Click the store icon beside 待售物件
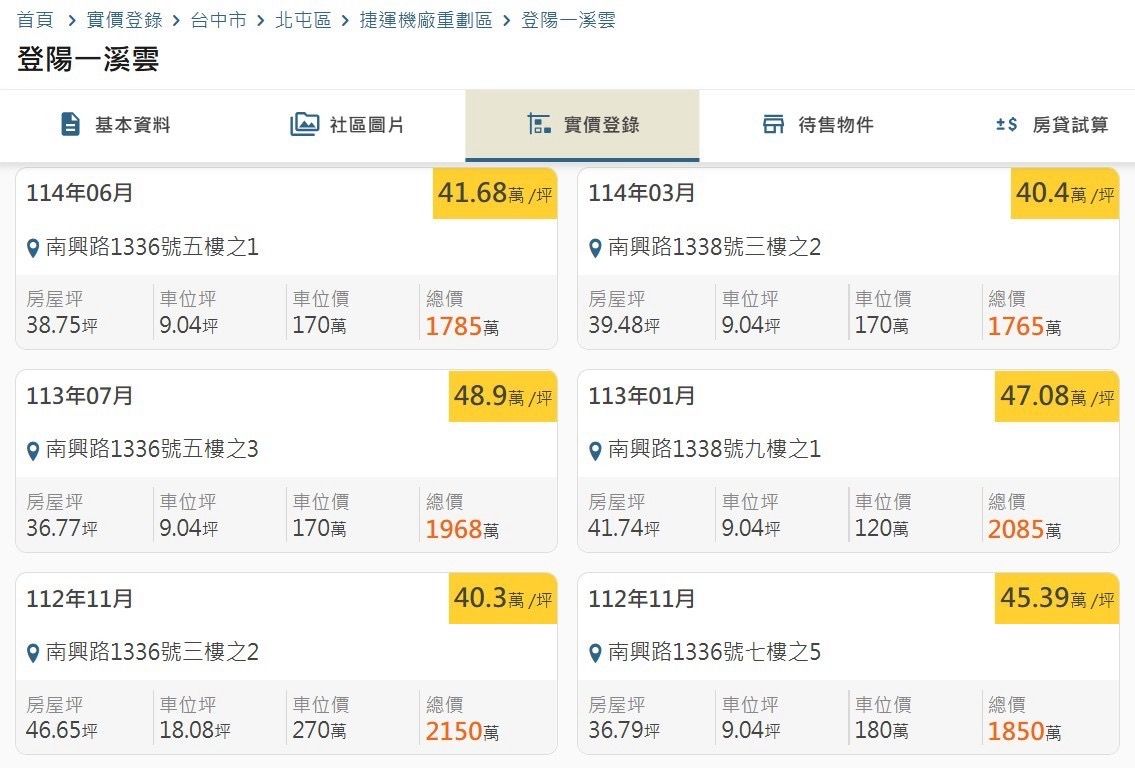Screen dimensions: 1135x768 (773, 125)
